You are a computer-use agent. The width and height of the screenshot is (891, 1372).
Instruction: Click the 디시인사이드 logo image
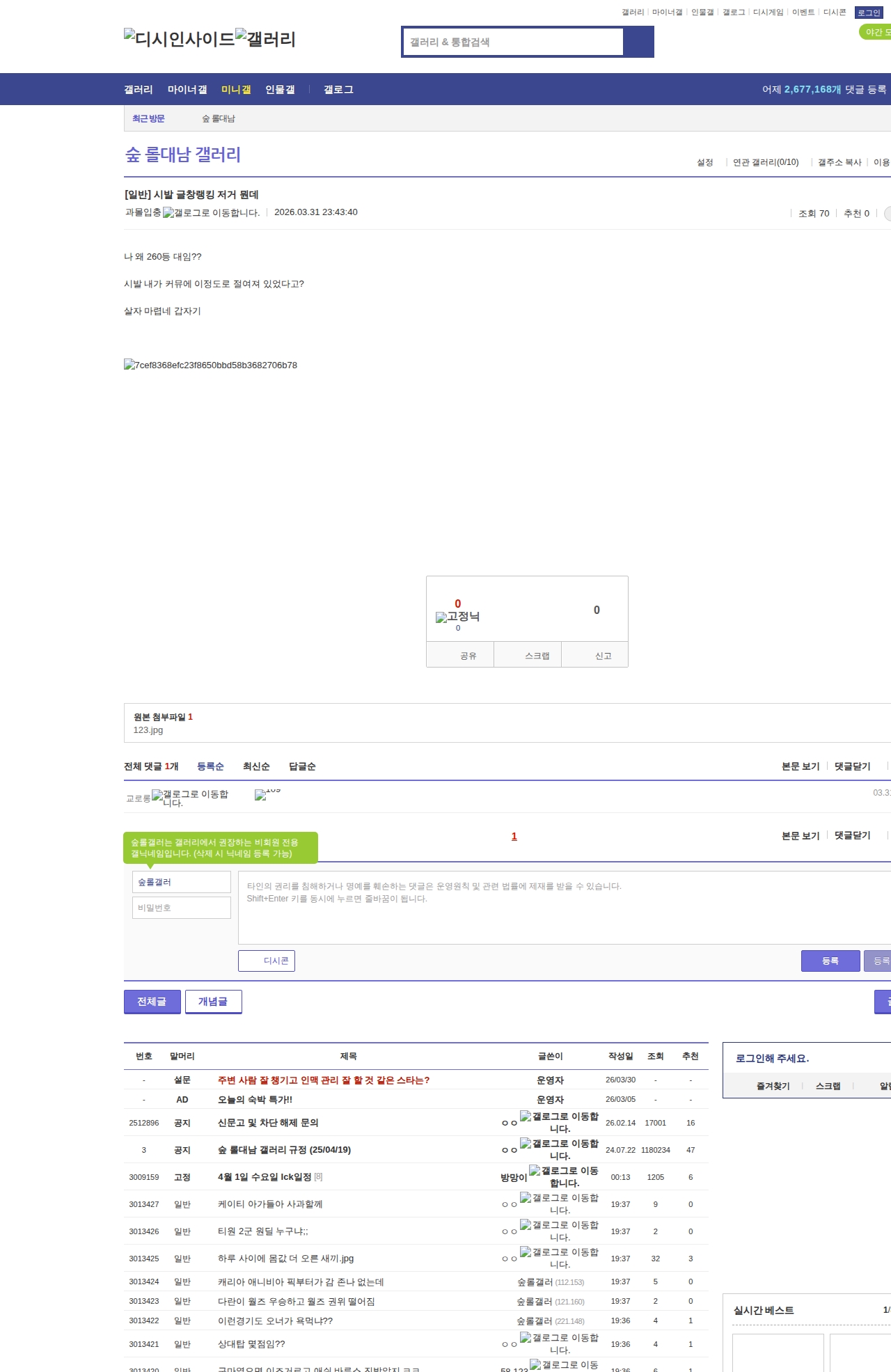(x=179, y=38)
